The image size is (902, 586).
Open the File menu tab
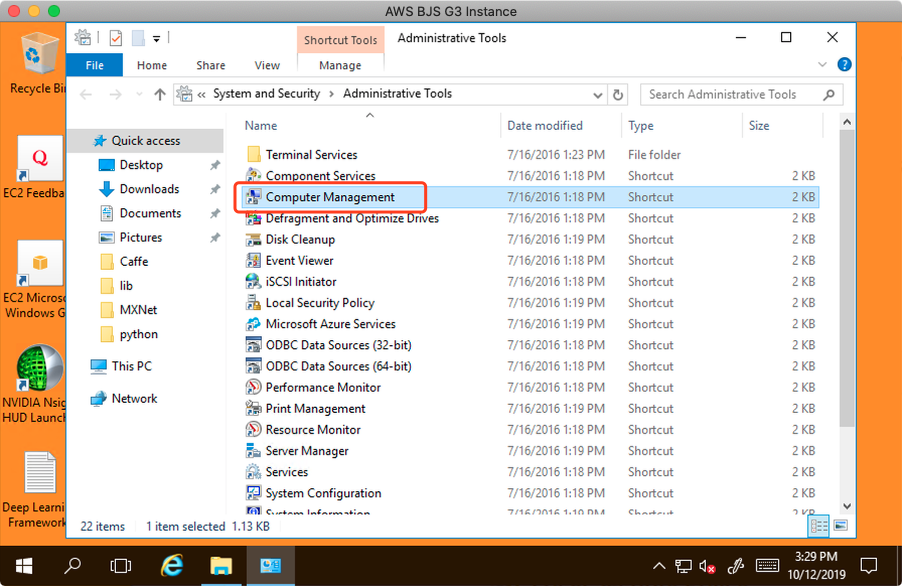coord(94,65)
